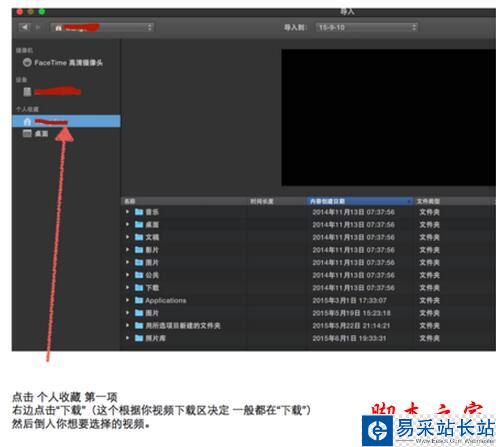Click the 文件夹 type cell in the 照片库 row
Viewport: 496px width, 447px height.
coord(429,338)
